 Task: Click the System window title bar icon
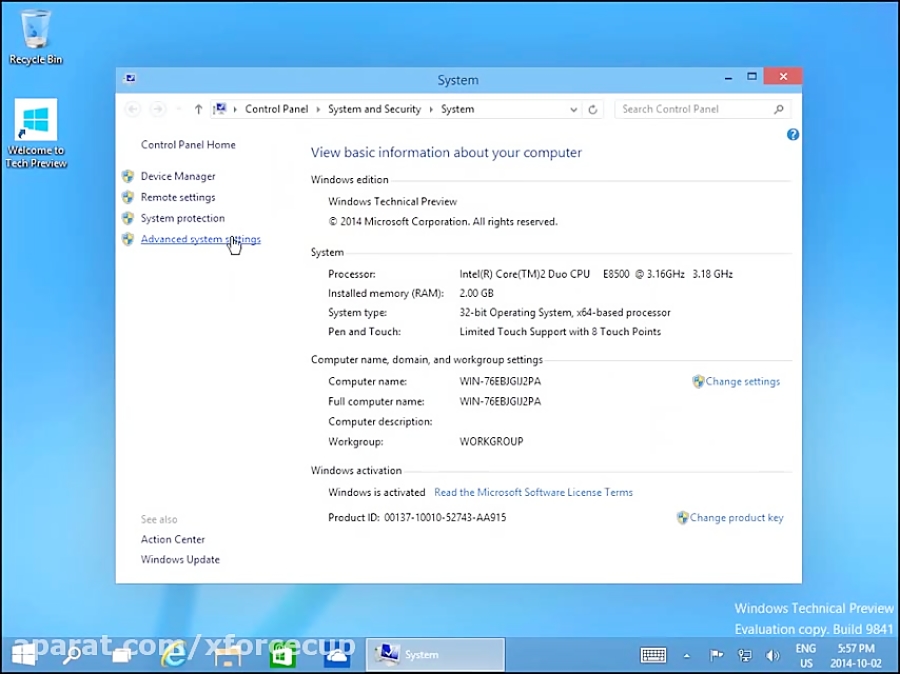(x=130, y=79)
